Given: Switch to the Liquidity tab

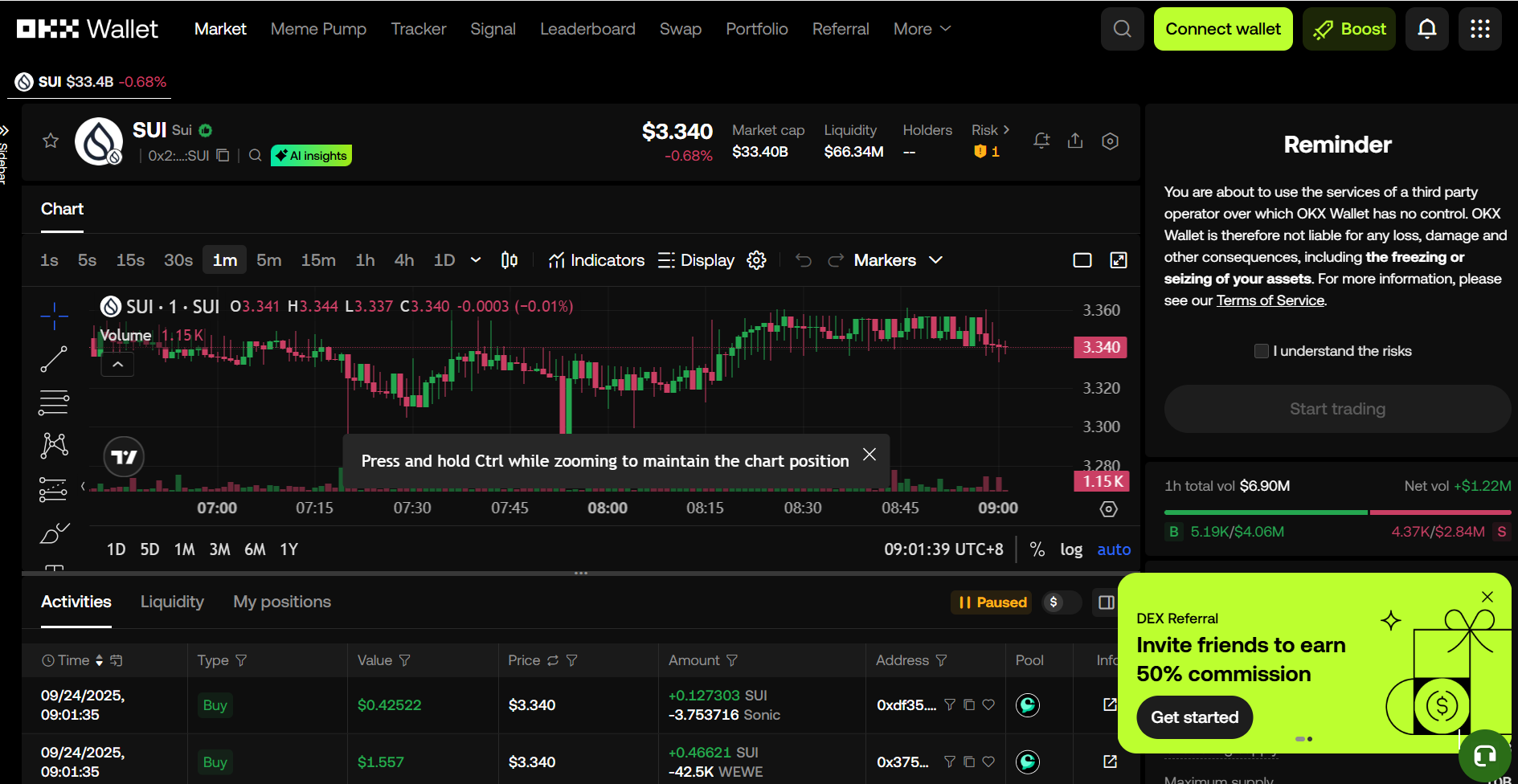Looking at the screenshot, I should pyautogui.click(x=172, y=602).
